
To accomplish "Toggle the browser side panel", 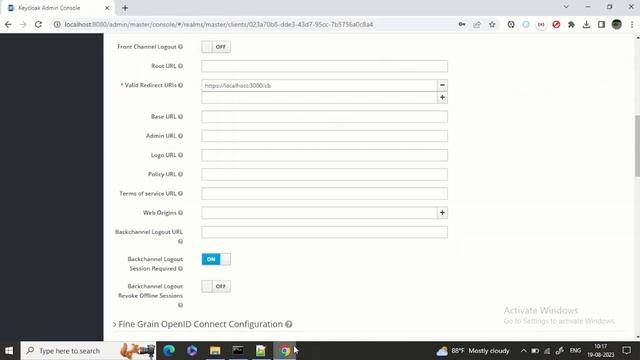I will tap(601, 24).
